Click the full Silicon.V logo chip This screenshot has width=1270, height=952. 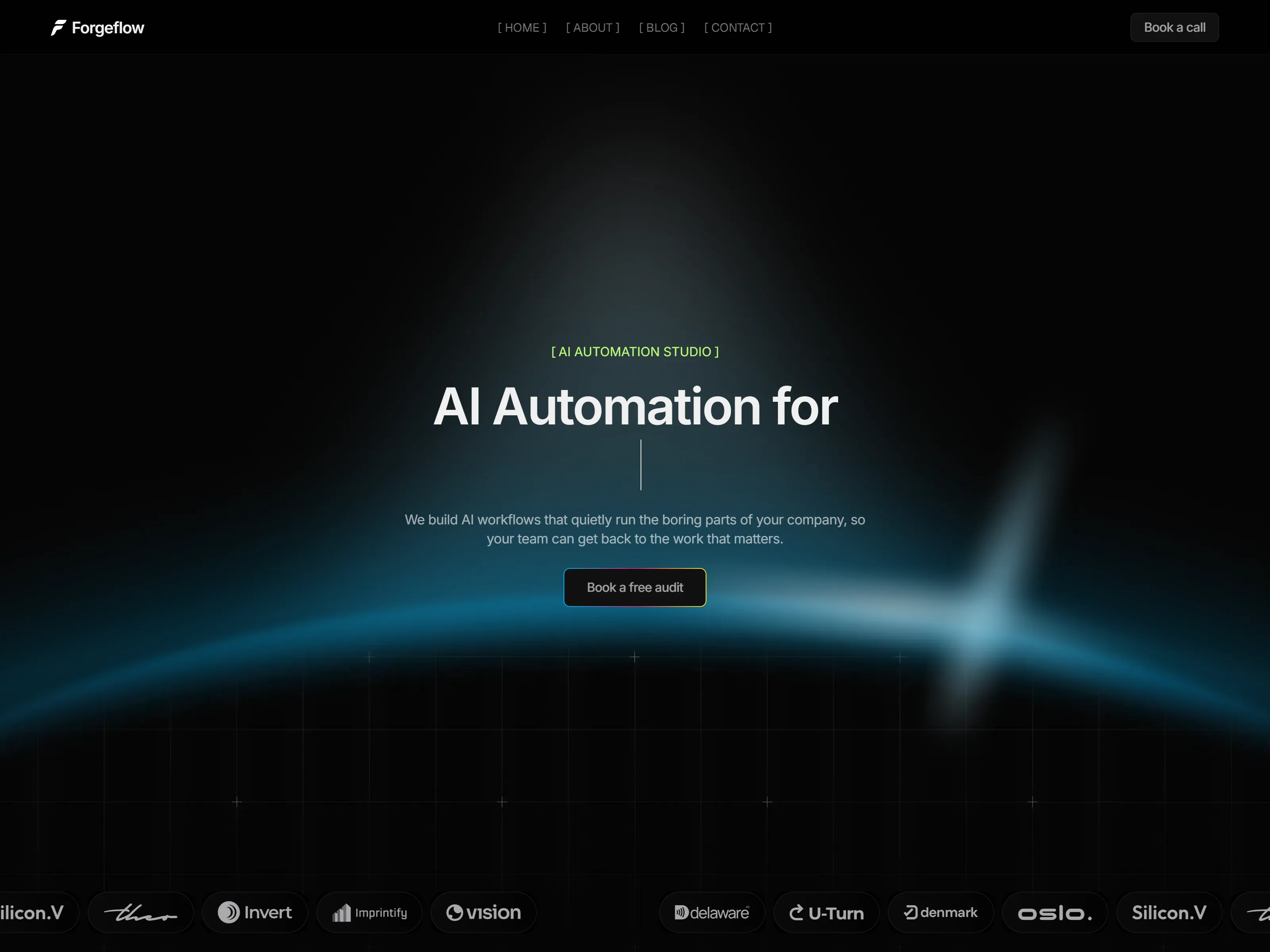pos(1169,912)
